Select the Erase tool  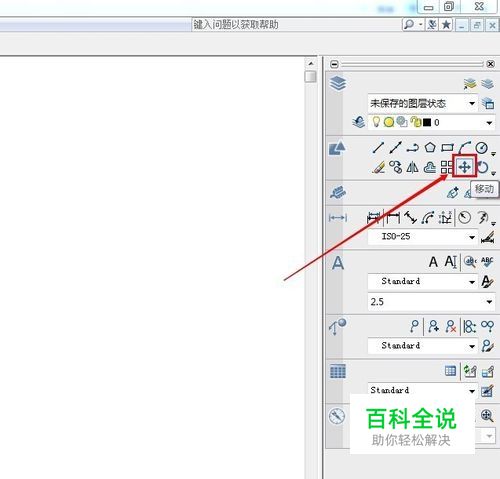[x=378, y=167]
